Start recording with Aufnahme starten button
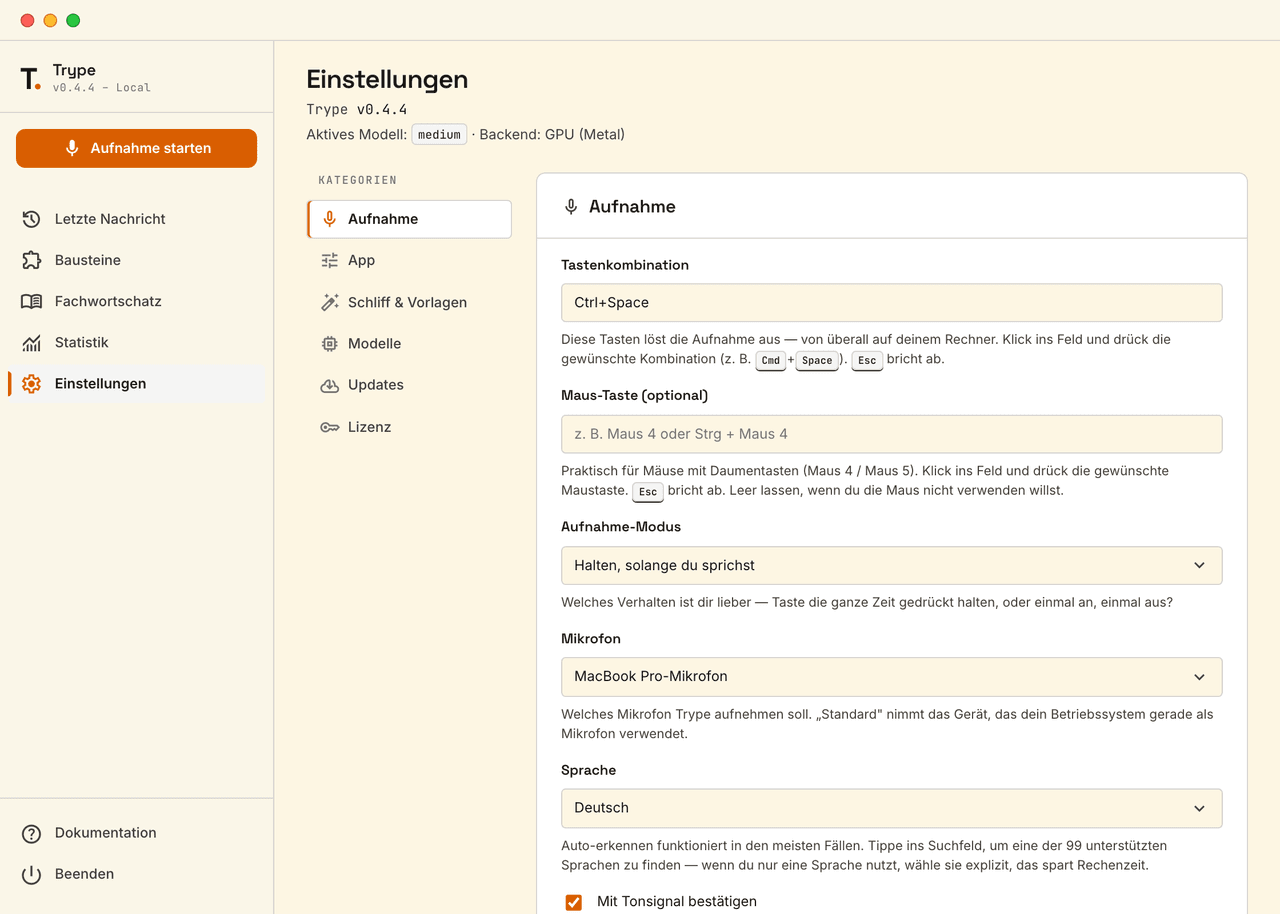Image resolution: width=1280 pixels, height=914 pixels. 136,148
